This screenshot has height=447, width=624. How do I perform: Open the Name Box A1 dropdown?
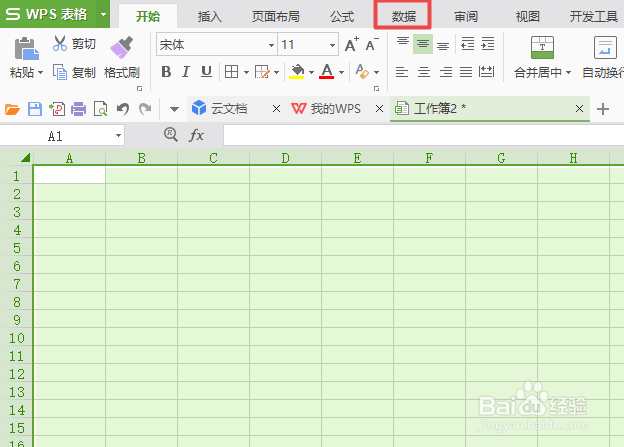click(118, 135)
